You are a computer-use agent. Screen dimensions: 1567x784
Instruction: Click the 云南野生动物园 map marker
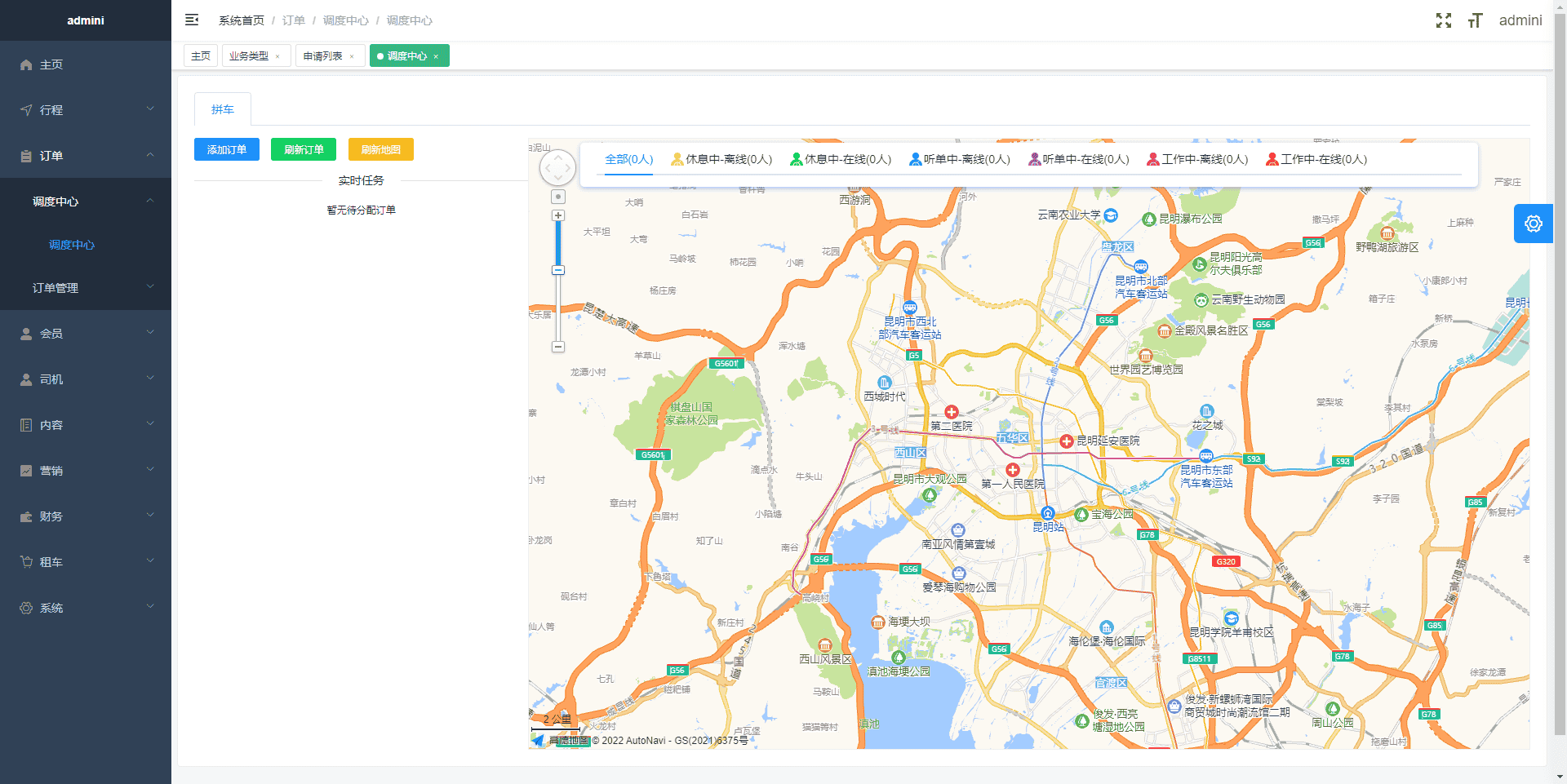1201,300
